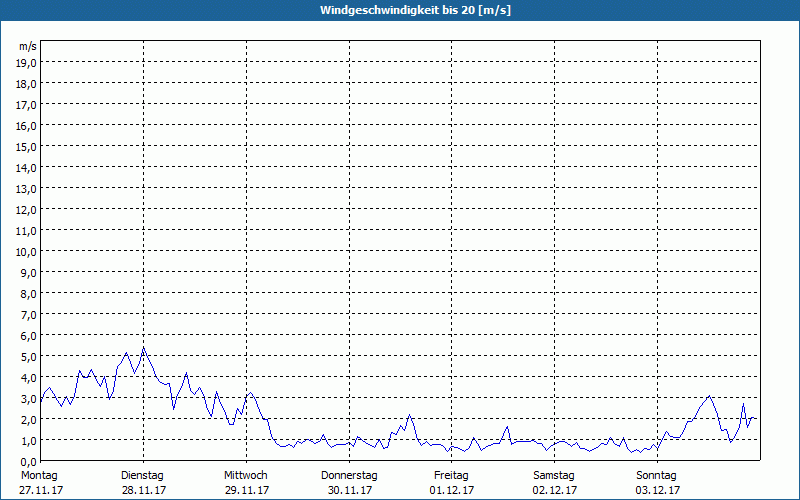
Task: Click the date 29.11.17
Action: 247,490
